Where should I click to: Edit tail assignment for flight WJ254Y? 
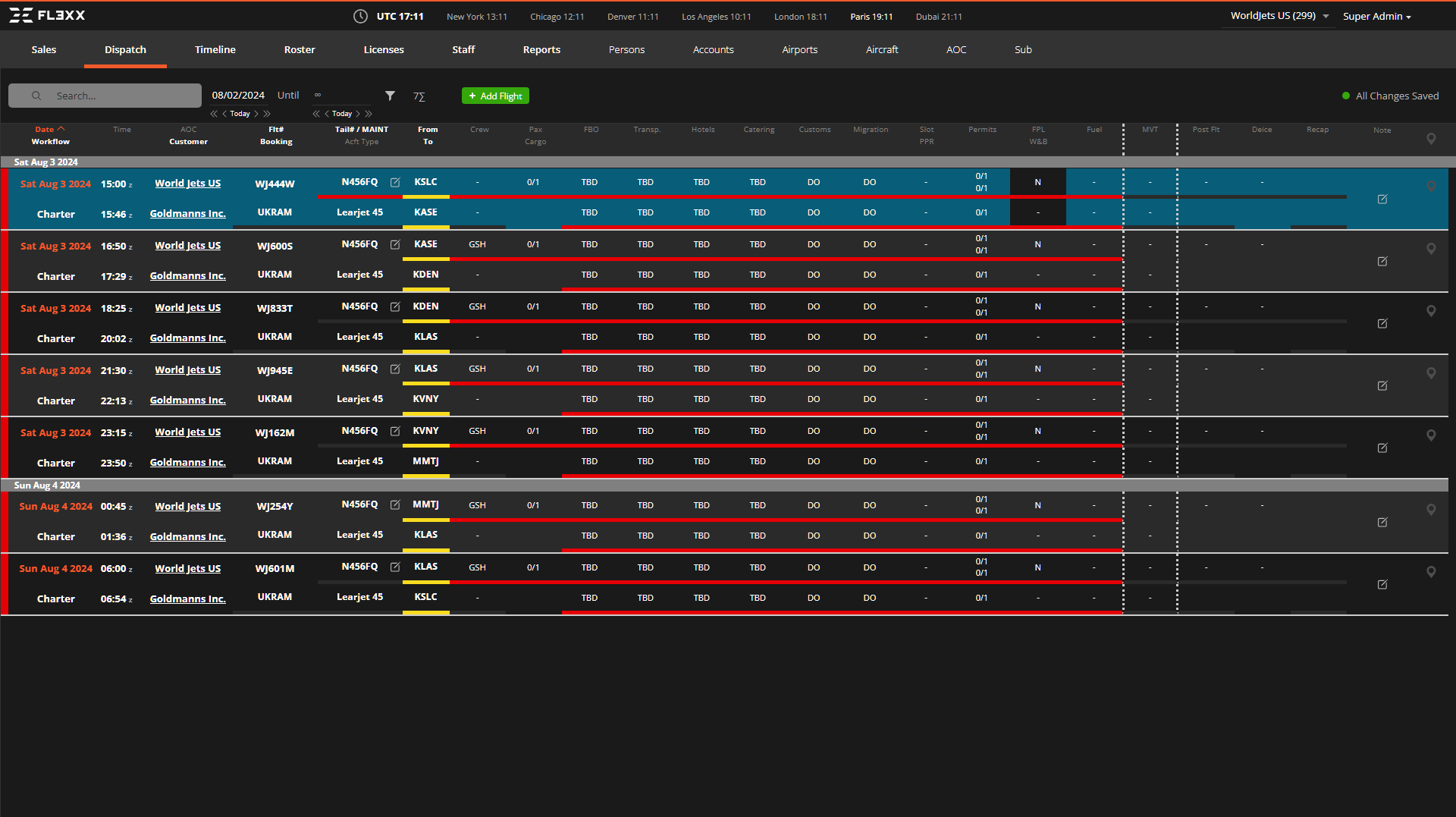click(395, 504)
